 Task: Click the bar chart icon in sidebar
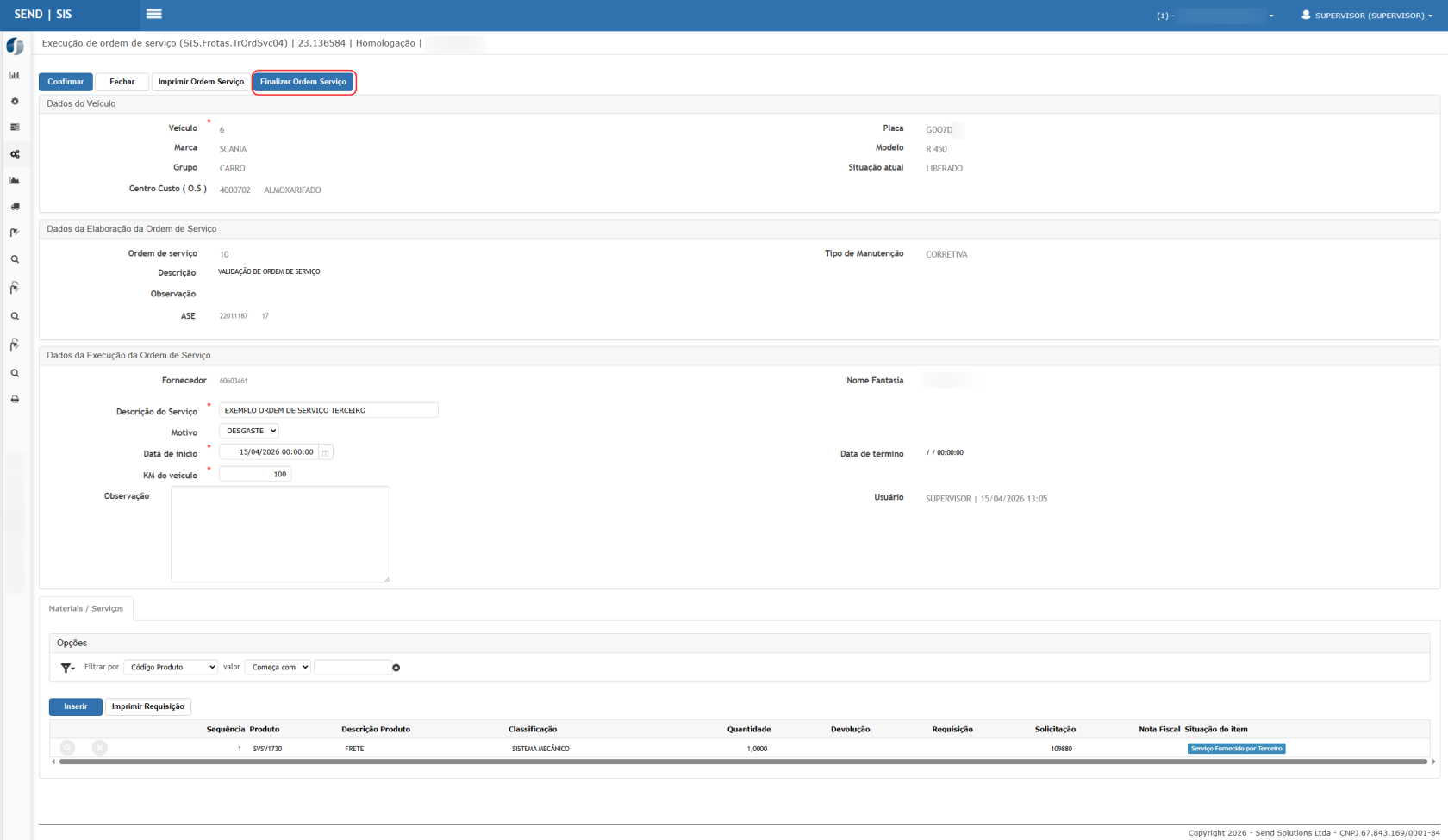click(x=15, y=75)
